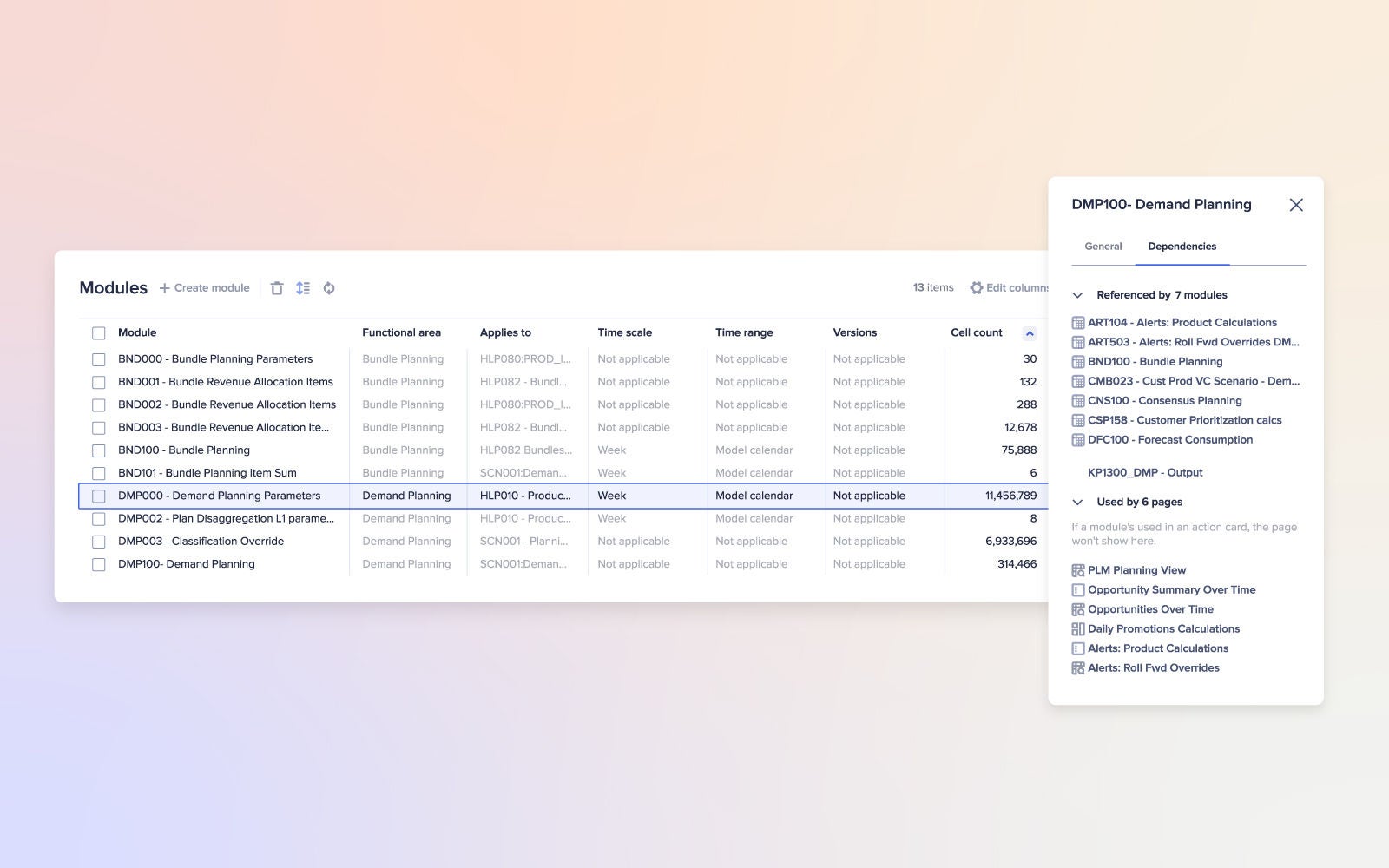Click the page icon beside PLM Planning View
The image size is (1389, 868).
click(1079, 570)
